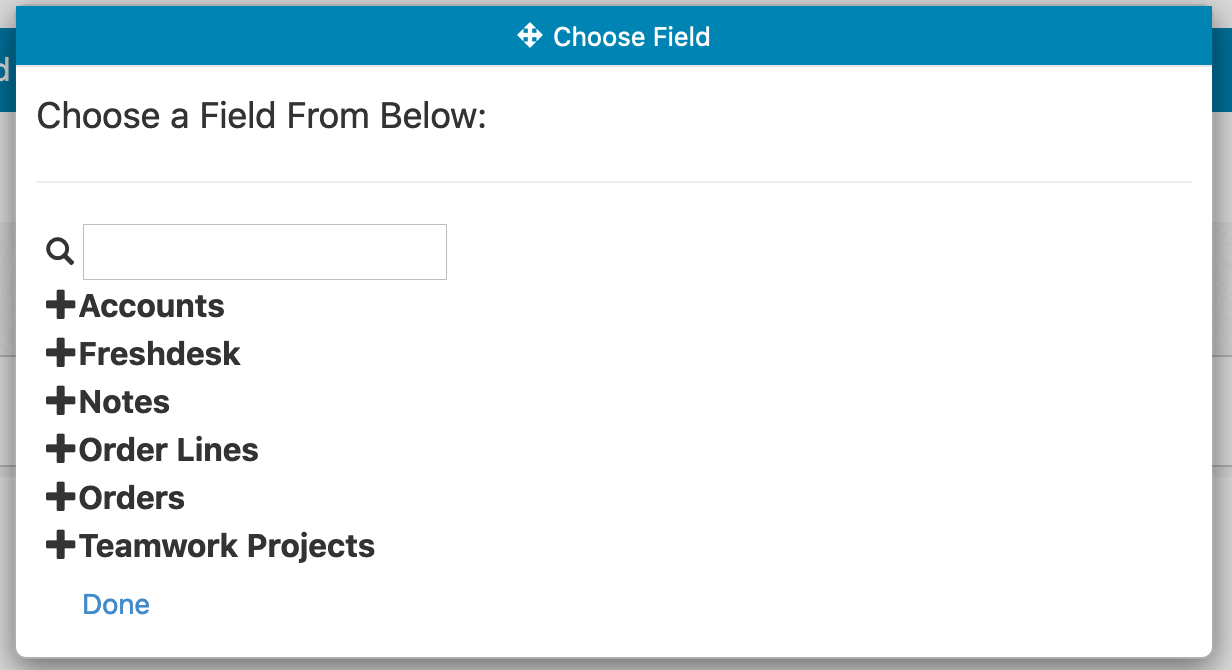Click the plus icon beside Notes

62,401
